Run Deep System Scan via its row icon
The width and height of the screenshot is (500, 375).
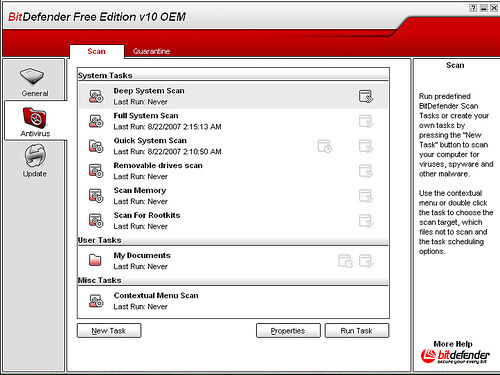(366, 96)
